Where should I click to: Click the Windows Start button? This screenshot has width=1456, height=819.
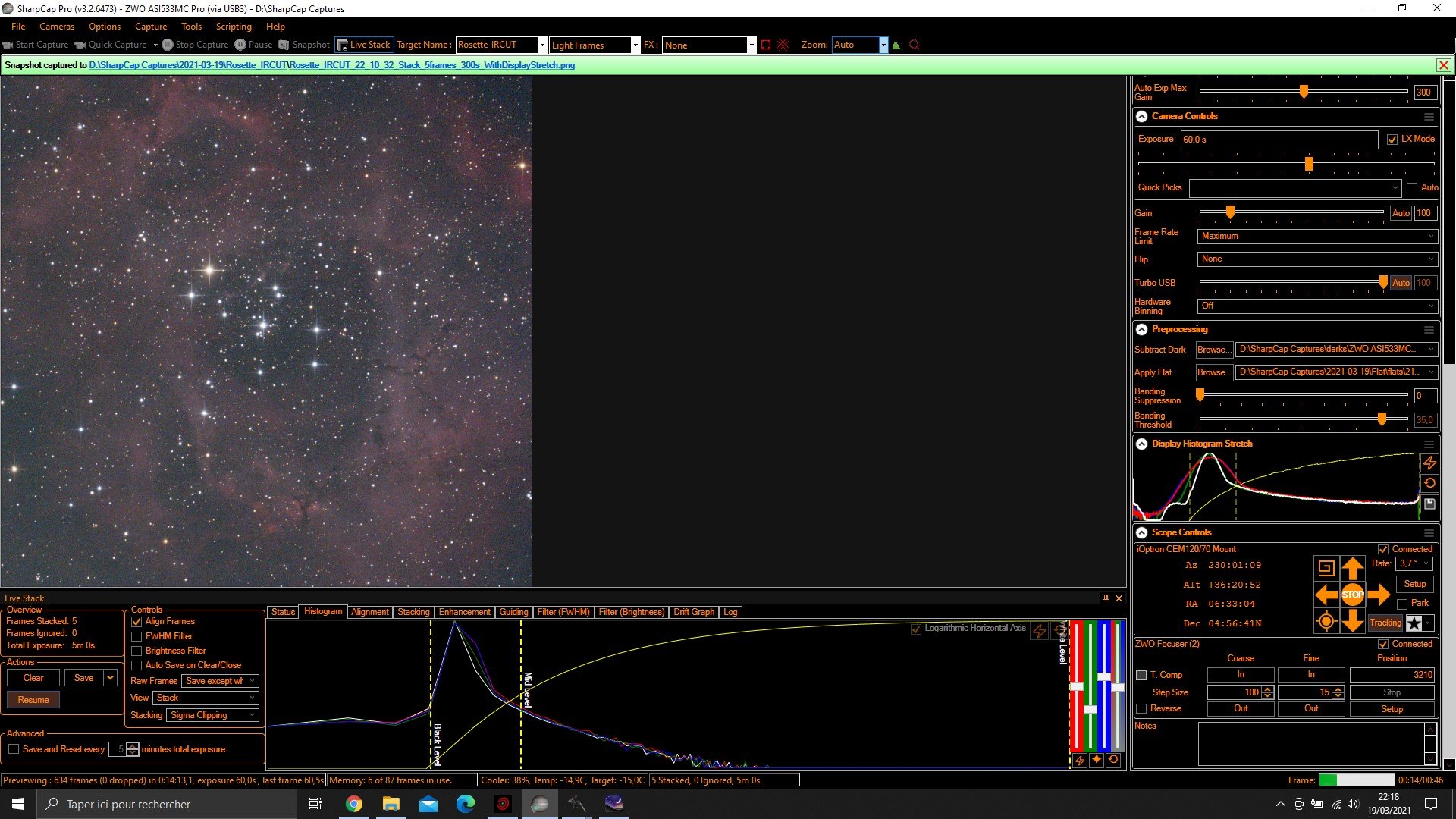pos(18,804)
